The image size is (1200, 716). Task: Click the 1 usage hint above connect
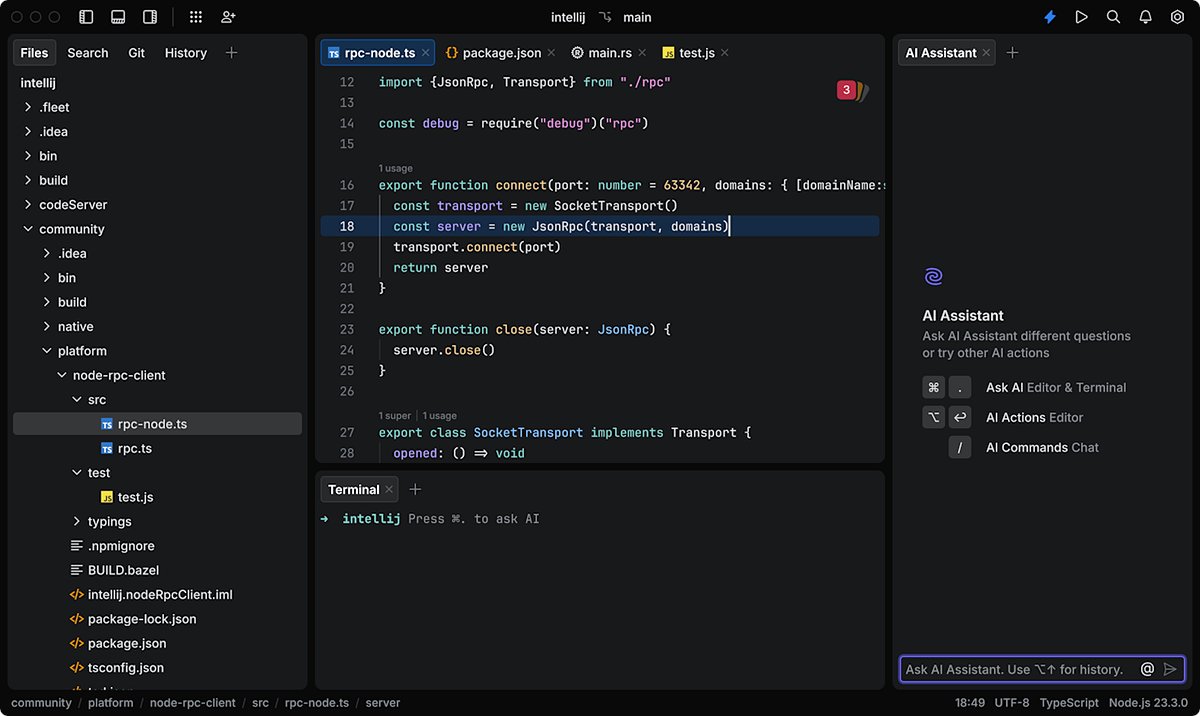coord(396,168)
